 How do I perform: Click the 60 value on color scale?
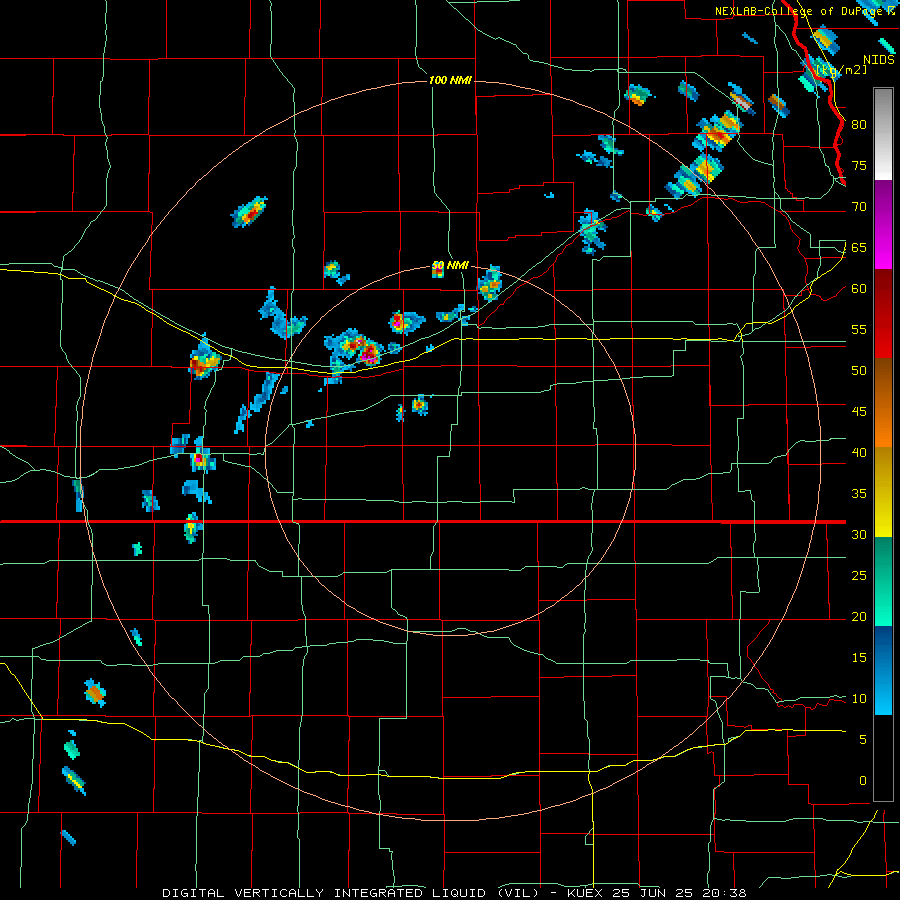coord(859,289)
